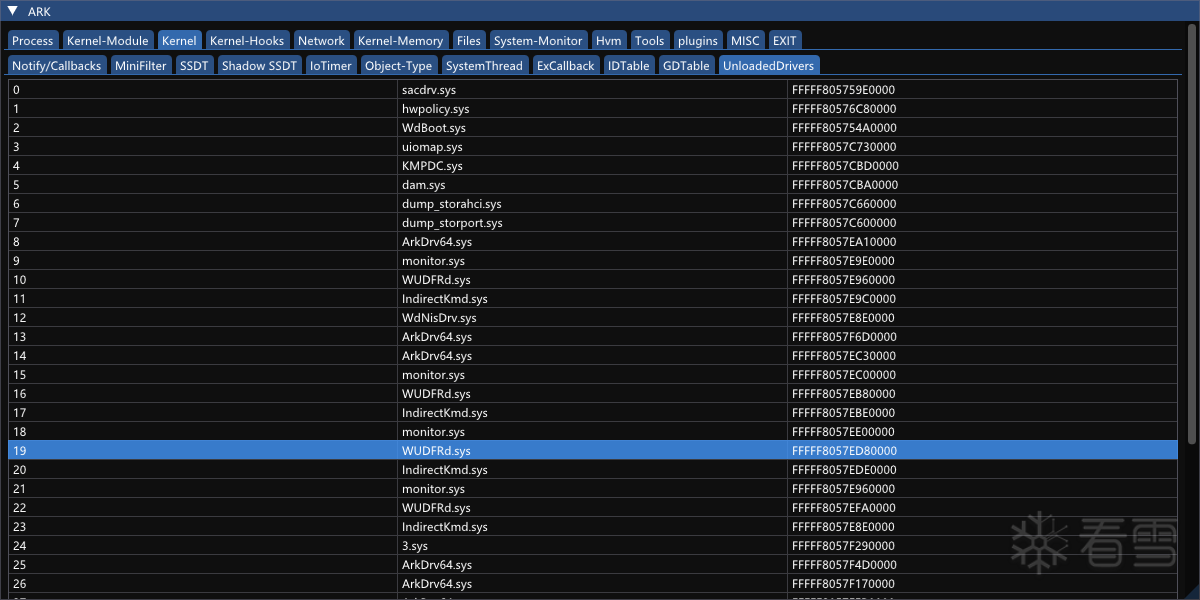Click address FFFFF805754A0000
Screen dimensions: 1200x600
click(844, 128)
